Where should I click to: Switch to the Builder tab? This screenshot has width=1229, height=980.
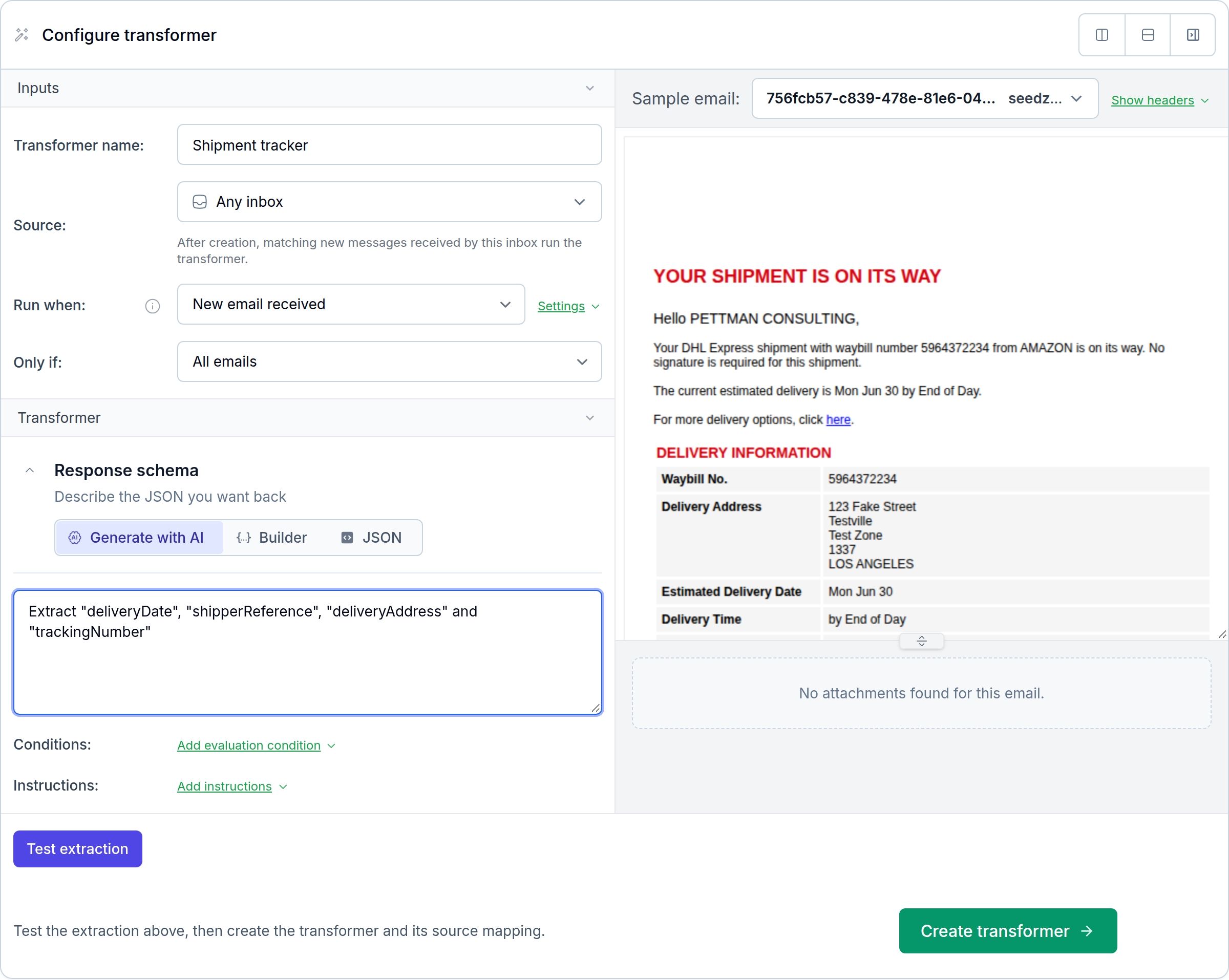[272, 538]
